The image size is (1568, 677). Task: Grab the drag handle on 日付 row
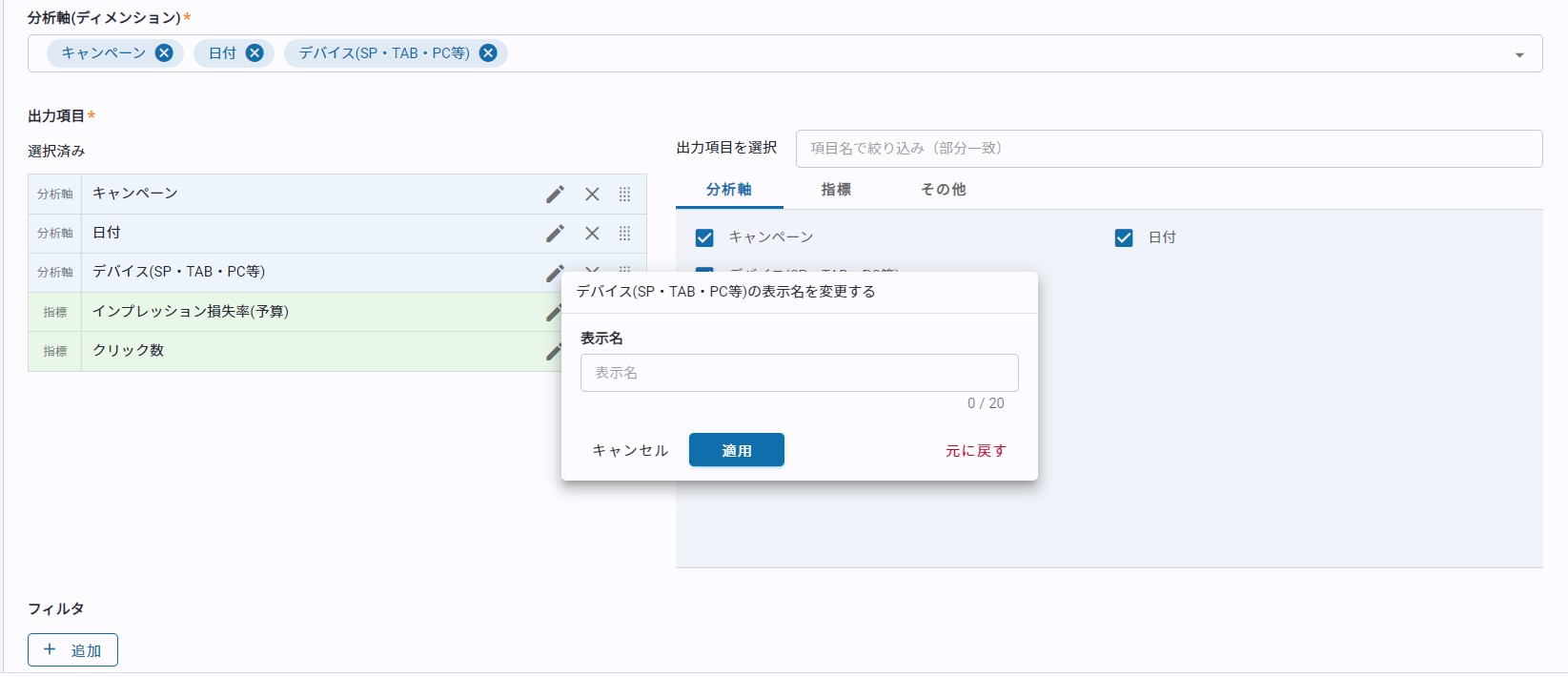tap(625, 234)
